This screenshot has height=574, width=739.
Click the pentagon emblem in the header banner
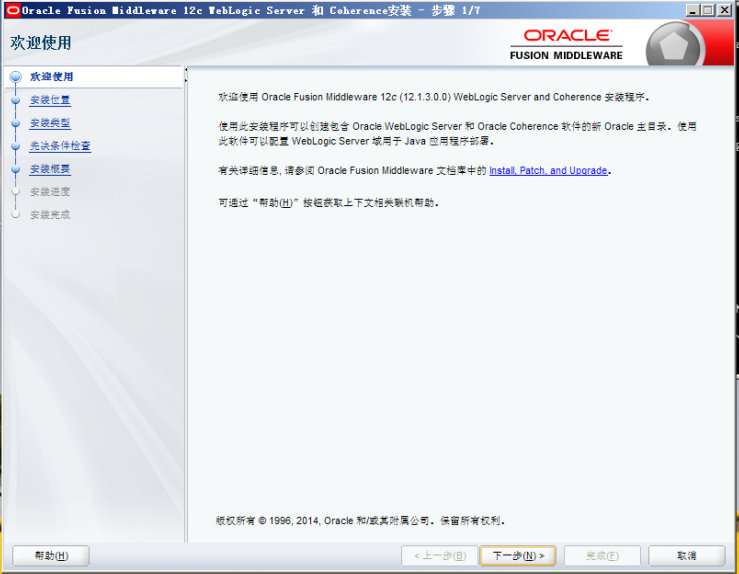click(675, 45)
